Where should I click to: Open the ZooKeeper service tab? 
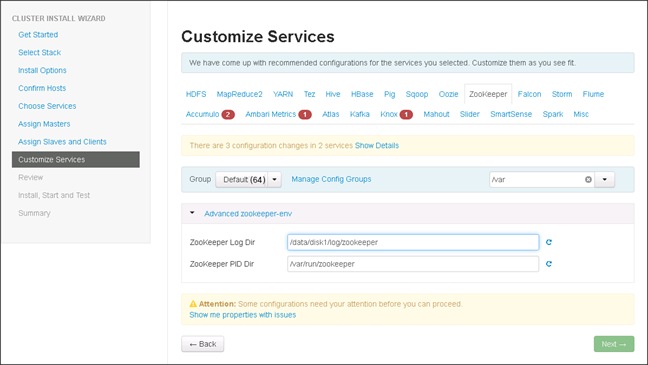488,94
